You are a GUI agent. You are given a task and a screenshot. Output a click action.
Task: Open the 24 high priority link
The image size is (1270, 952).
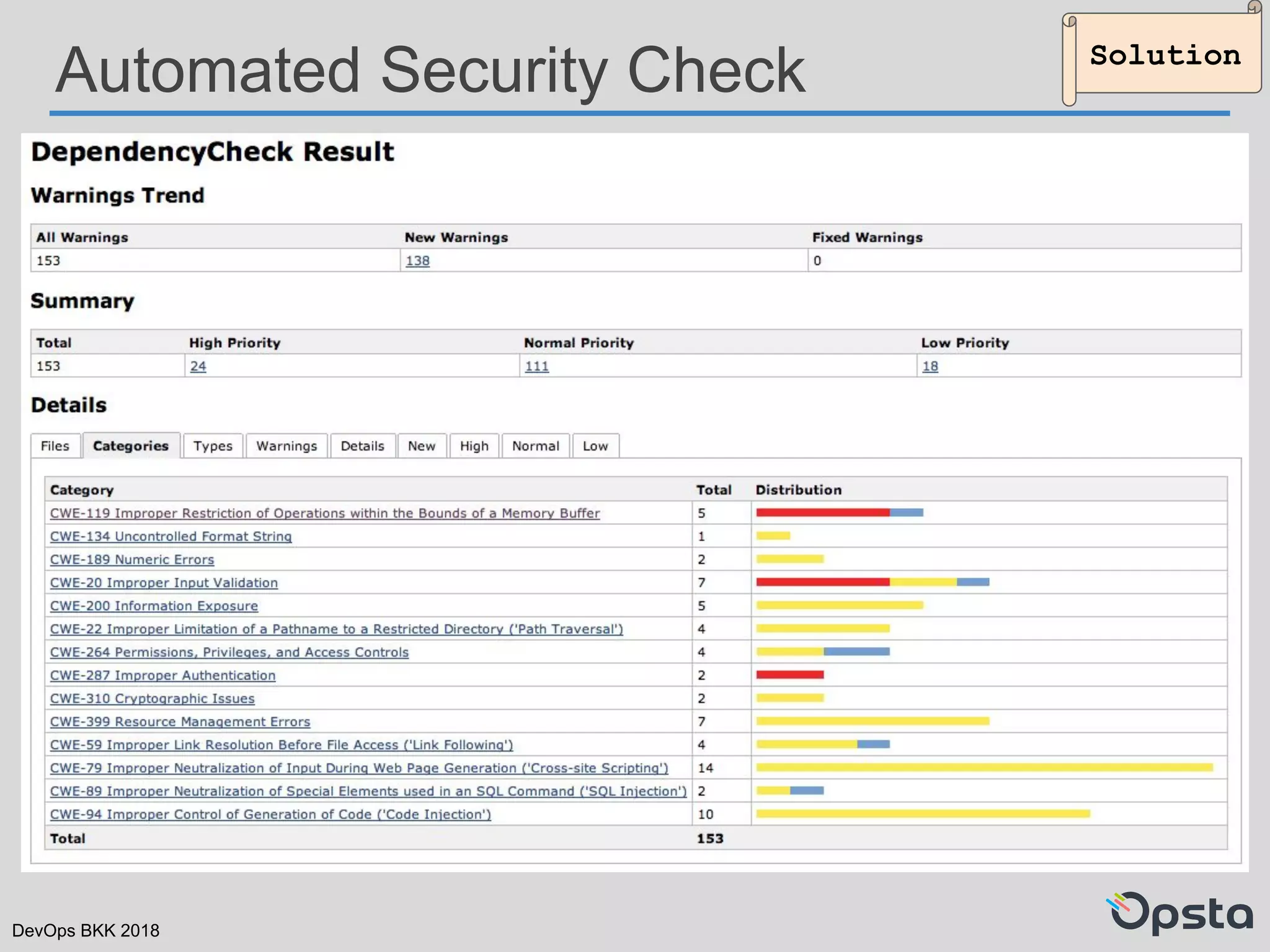[x=198, y=366]
